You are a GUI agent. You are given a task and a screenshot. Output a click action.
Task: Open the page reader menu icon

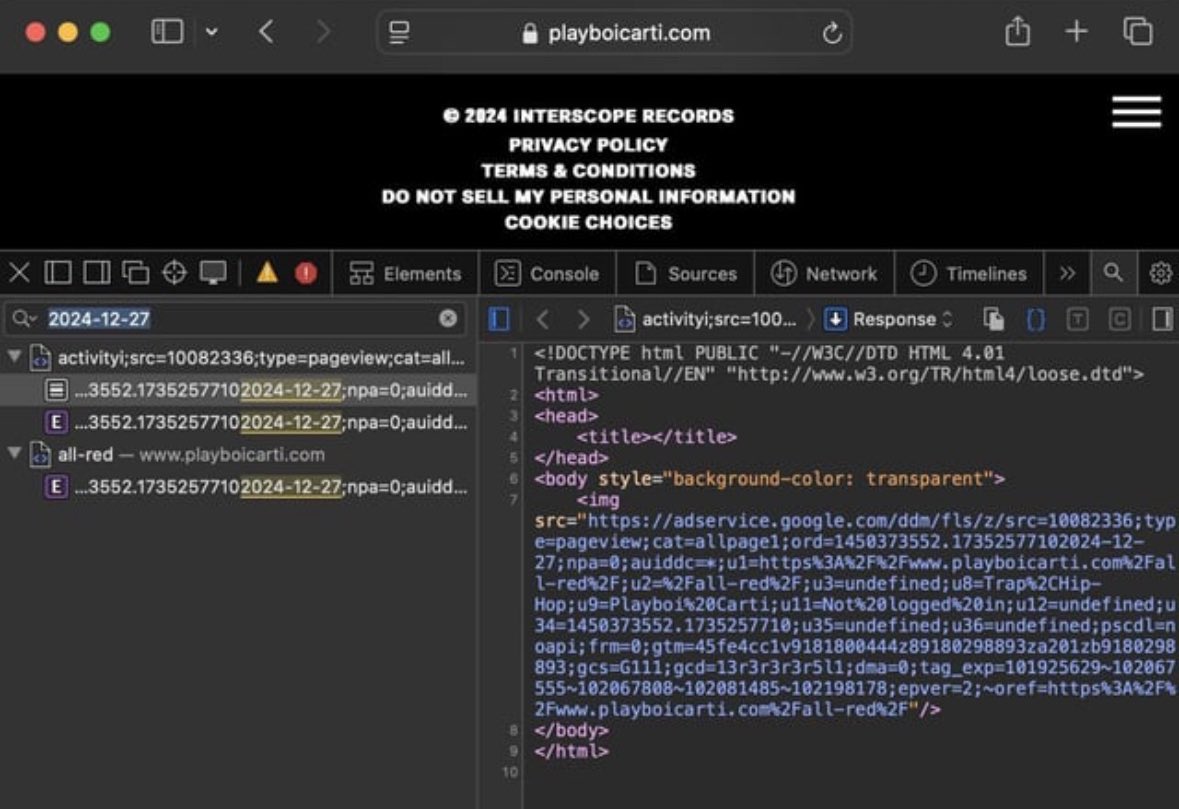(399, 32)
